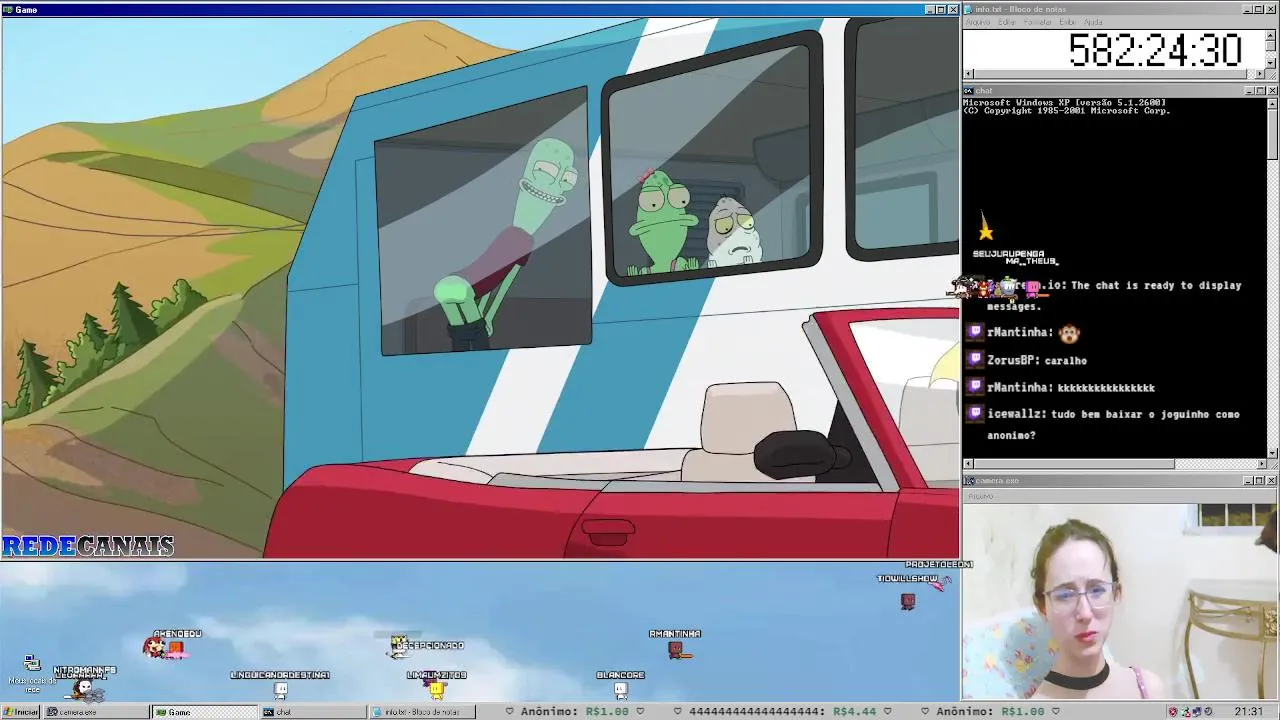Click Twitch badge beside rMantinha kkkk message
This screenshot has height=720, width=1280.
point(975,386)
